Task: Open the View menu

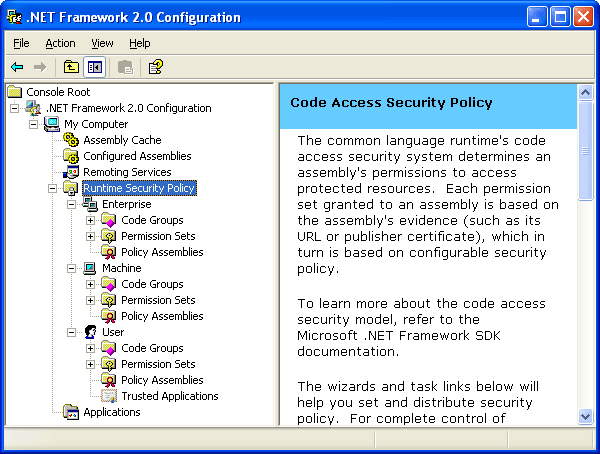Action: (x=102, y=43)
